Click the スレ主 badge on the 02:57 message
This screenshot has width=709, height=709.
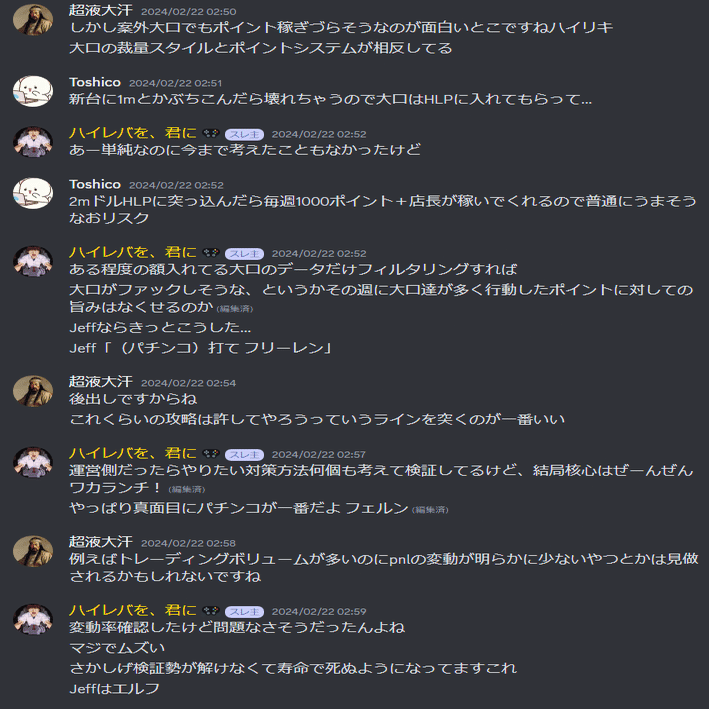244,454
